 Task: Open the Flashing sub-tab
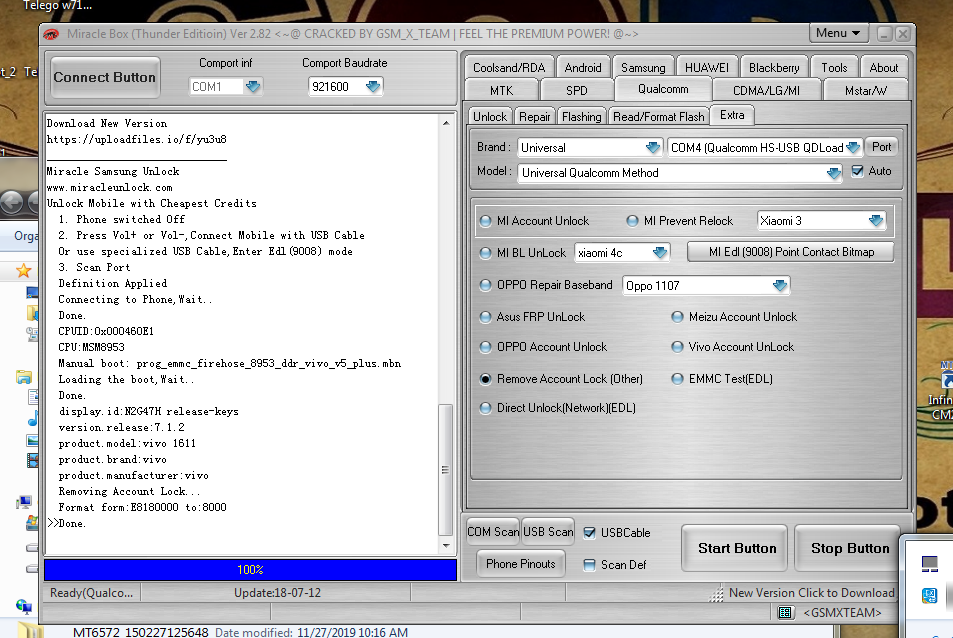coord(582,117)
